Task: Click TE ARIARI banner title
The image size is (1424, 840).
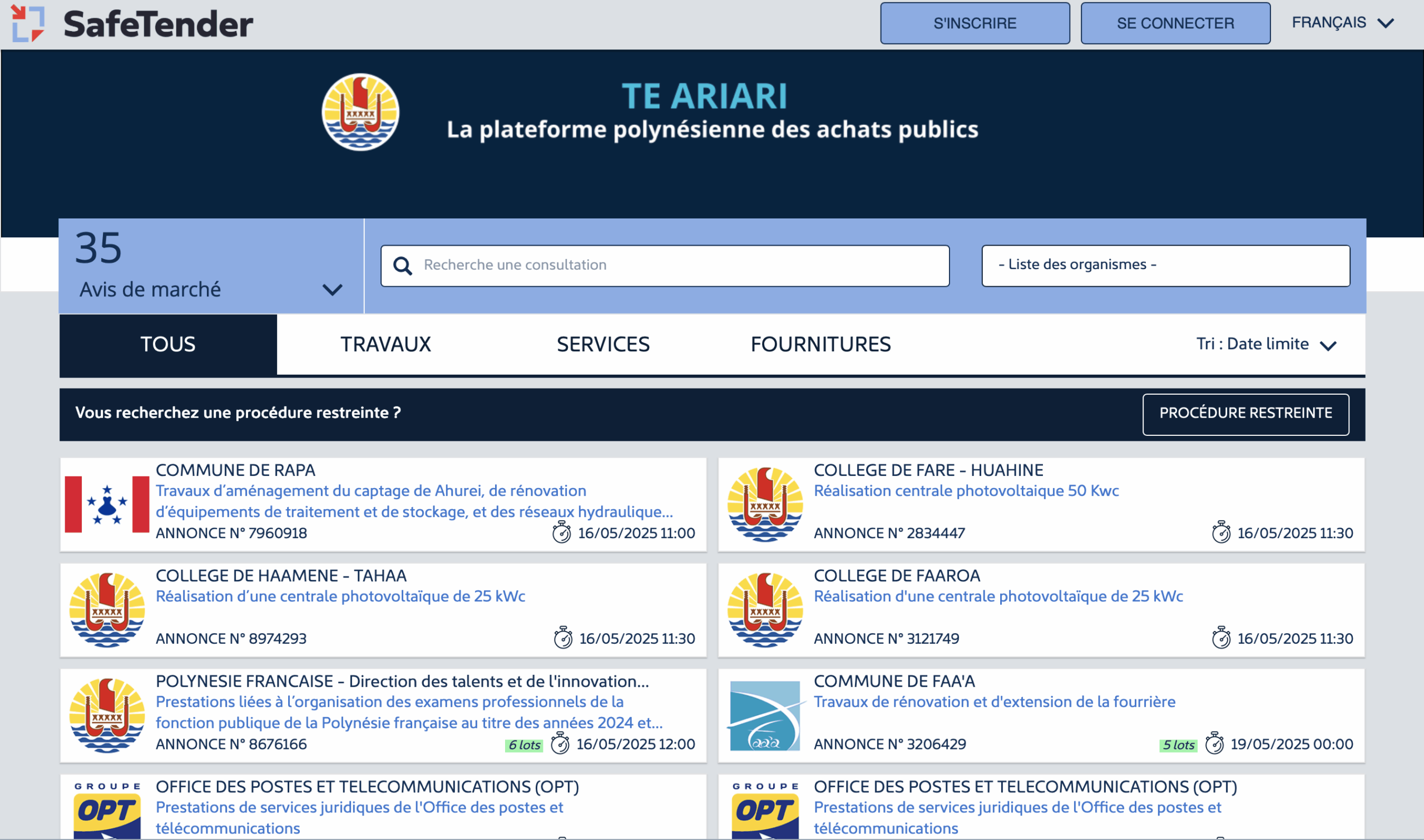Action: pos(704,96)
